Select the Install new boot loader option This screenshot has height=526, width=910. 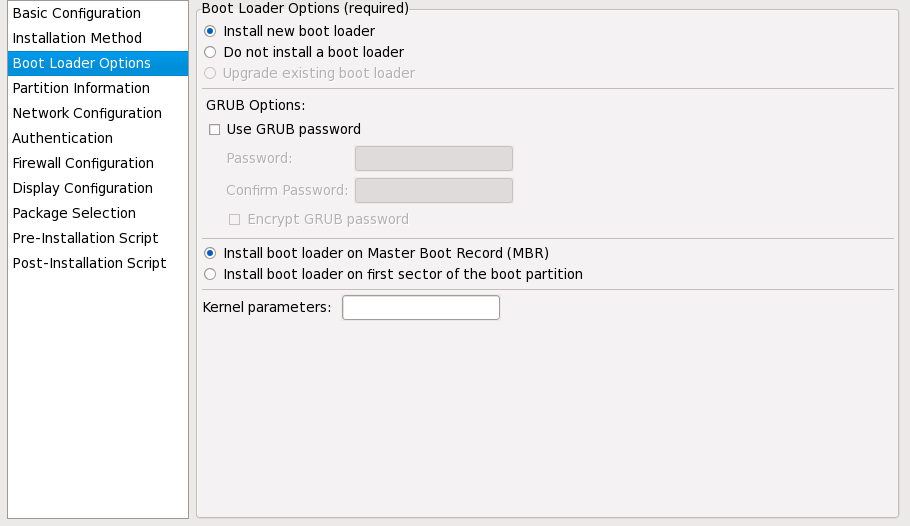[210, 31]
